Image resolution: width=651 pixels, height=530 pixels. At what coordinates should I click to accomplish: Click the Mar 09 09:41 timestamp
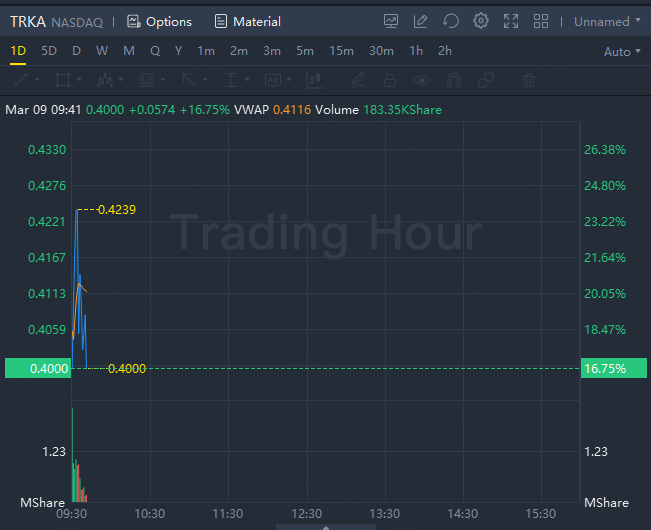point(43,110)
